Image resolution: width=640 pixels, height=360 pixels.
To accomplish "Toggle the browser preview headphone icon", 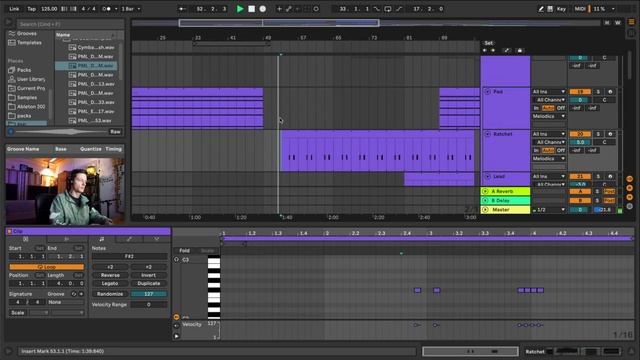I will (11, 131).
